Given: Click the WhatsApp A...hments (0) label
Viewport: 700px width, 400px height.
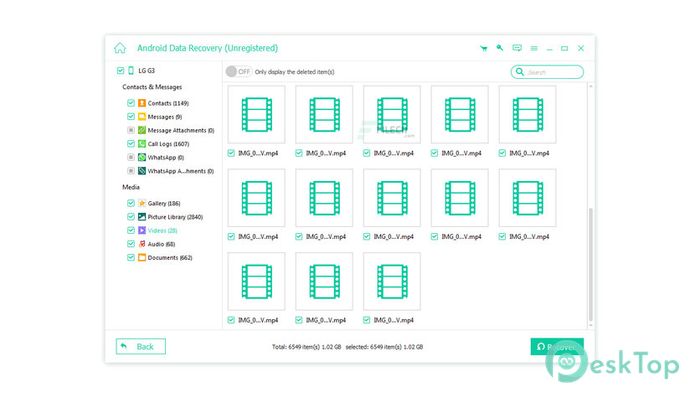Looking at the screenshot, I should [181, 171].
